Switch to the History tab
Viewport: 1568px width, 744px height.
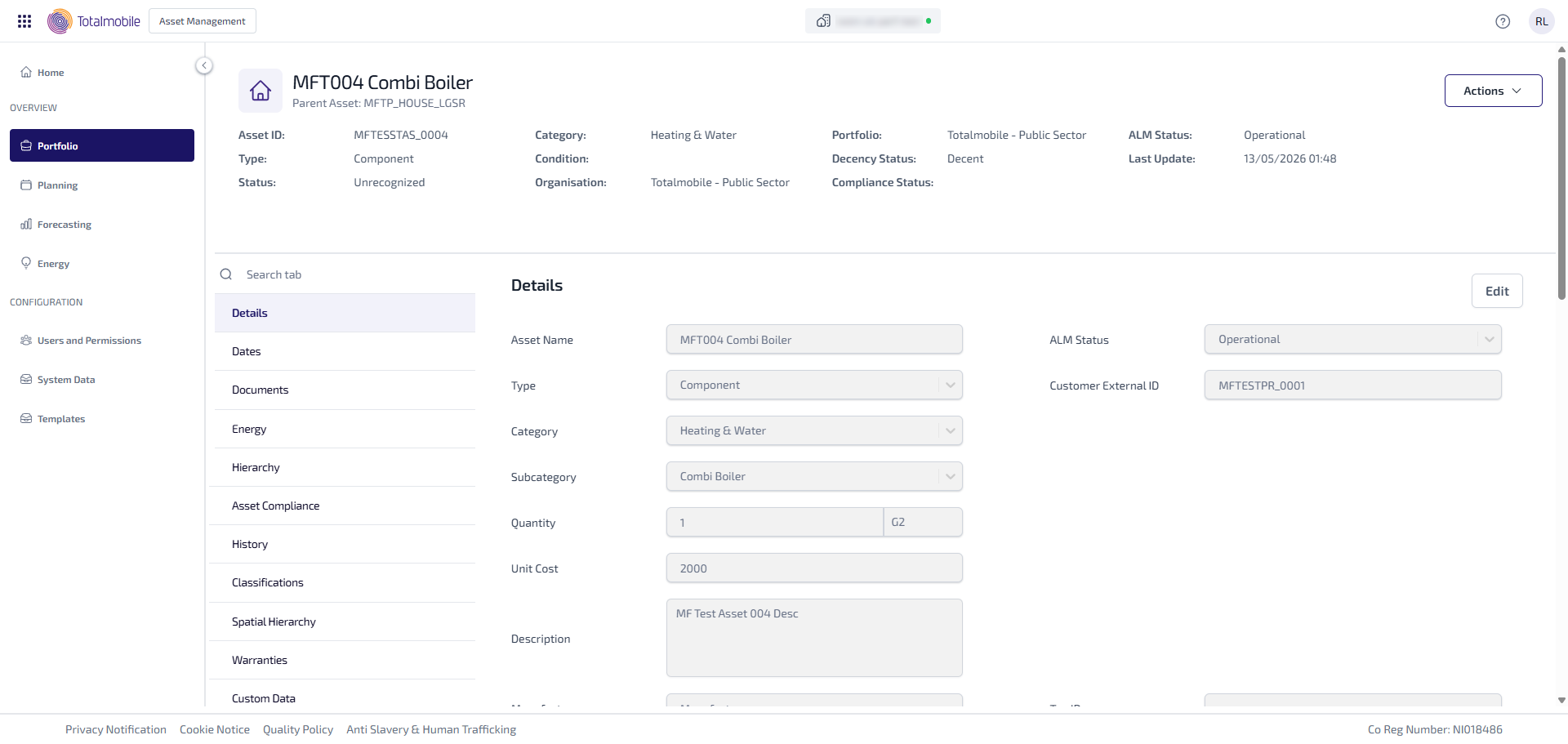[x=345, y=544]
